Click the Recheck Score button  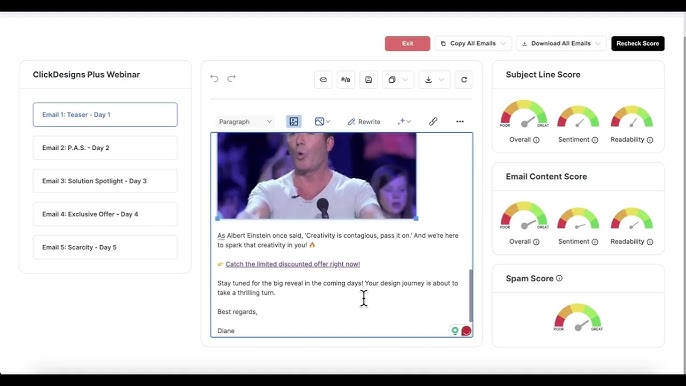tap(637, 43)
